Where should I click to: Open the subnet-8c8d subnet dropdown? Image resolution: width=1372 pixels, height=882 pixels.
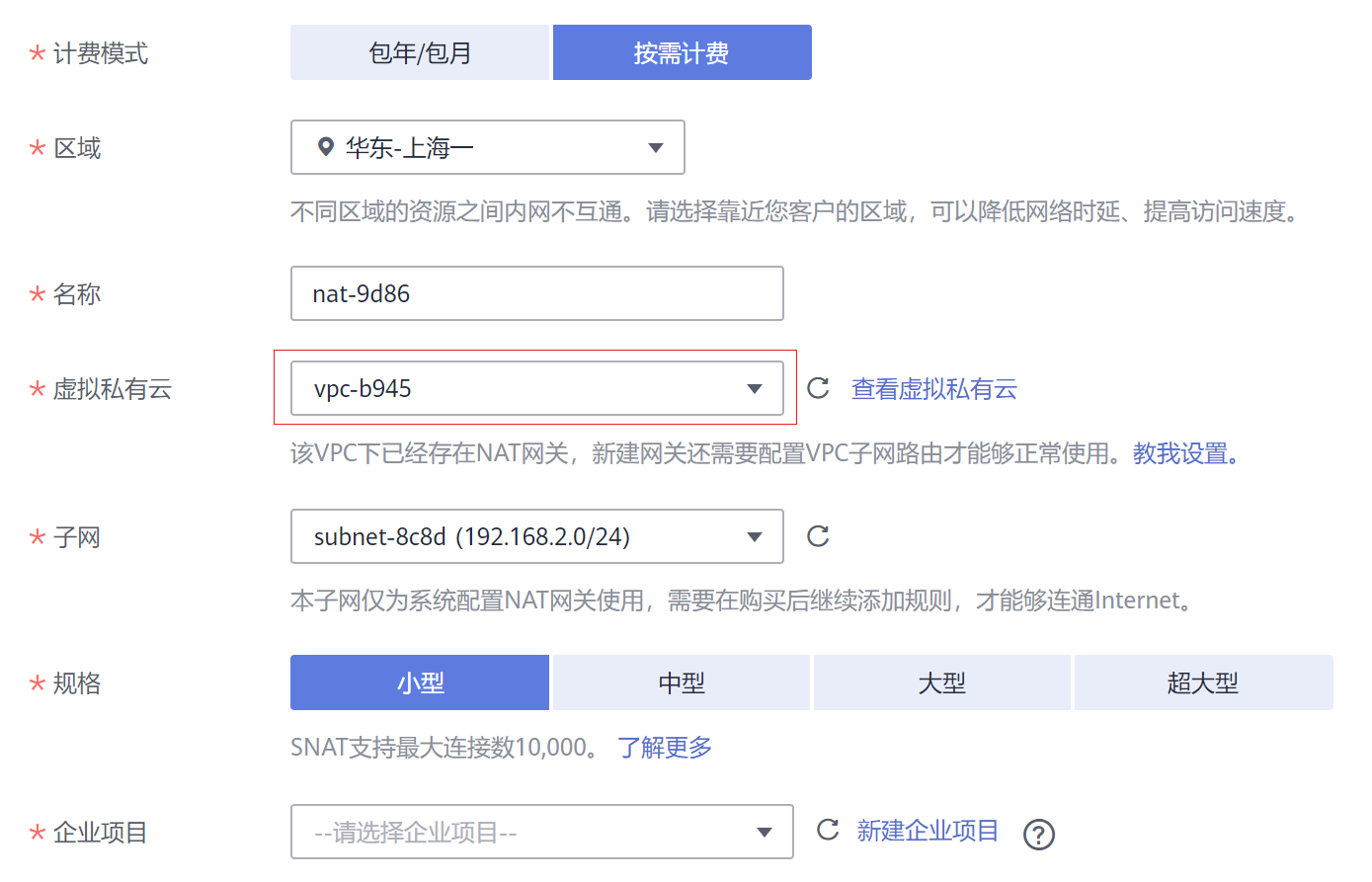pyautogui.click(x=536, y=536)
